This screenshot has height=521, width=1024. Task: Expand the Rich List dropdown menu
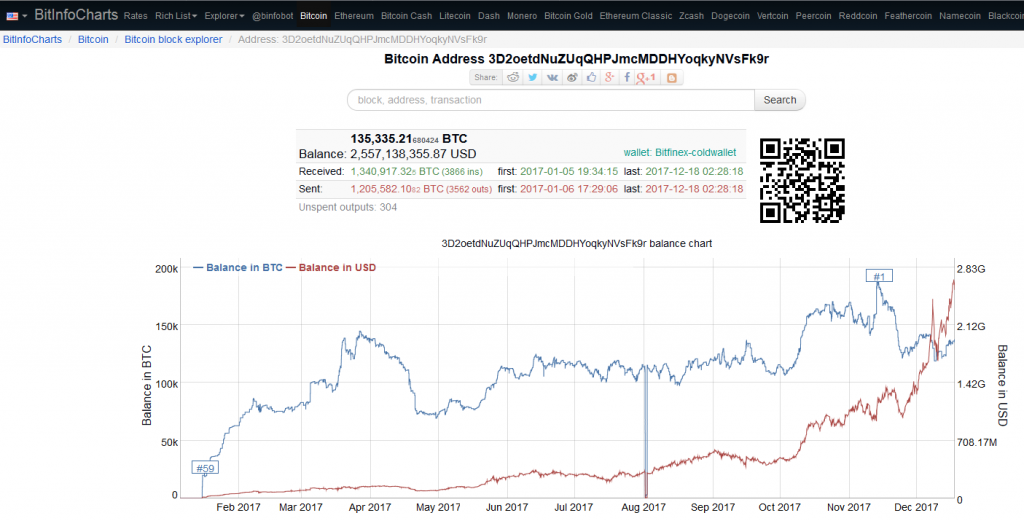pyautogui.click(x=176, y=16)
